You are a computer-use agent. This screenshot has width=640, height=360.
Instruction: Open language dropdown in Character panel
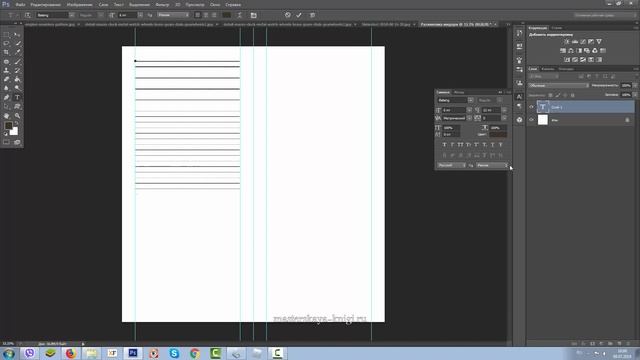click(451, 165)
